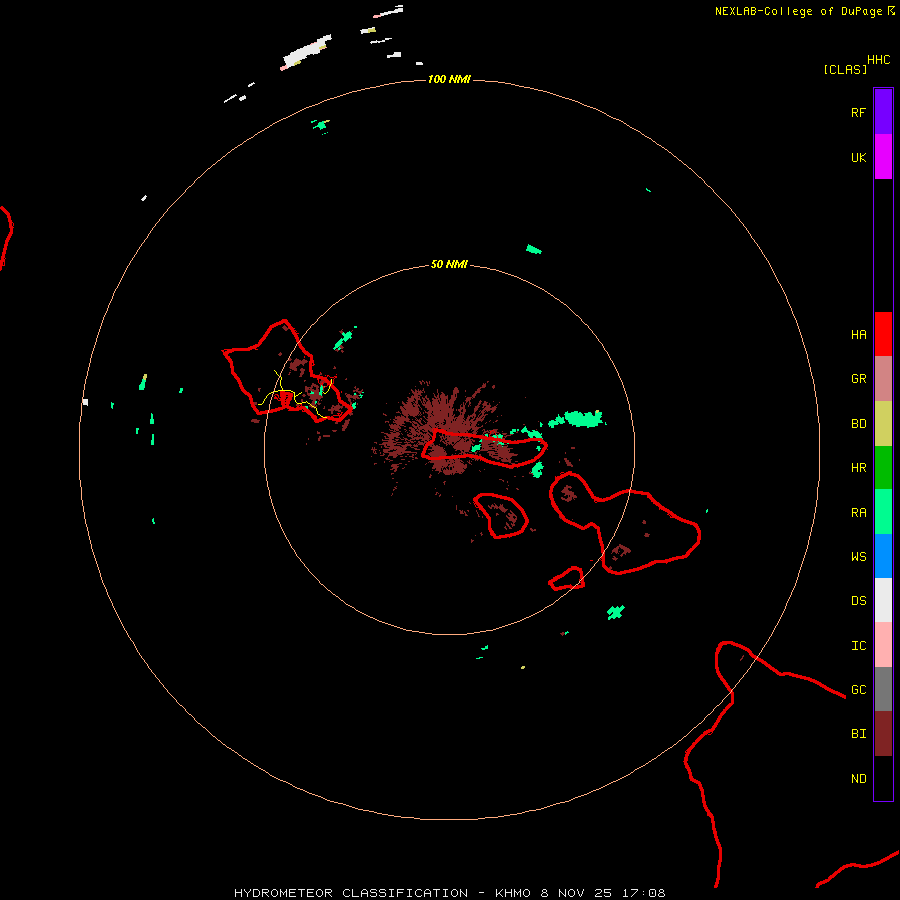Image resolution: width=900 pixels, height=900 pixels.
Task: Click the HR dark green legend swatch
Action: point(883,468)
